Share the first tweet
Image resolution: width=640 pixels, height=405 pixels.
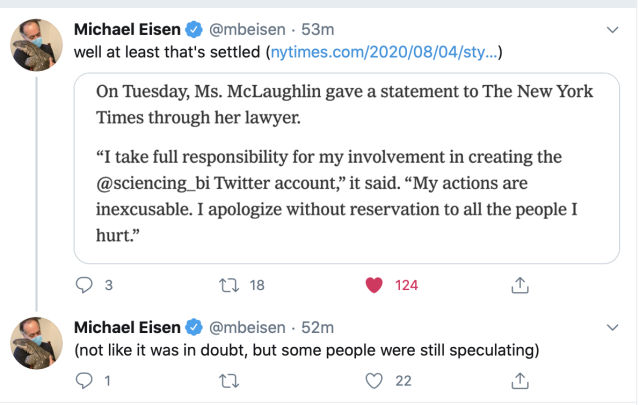519,285
